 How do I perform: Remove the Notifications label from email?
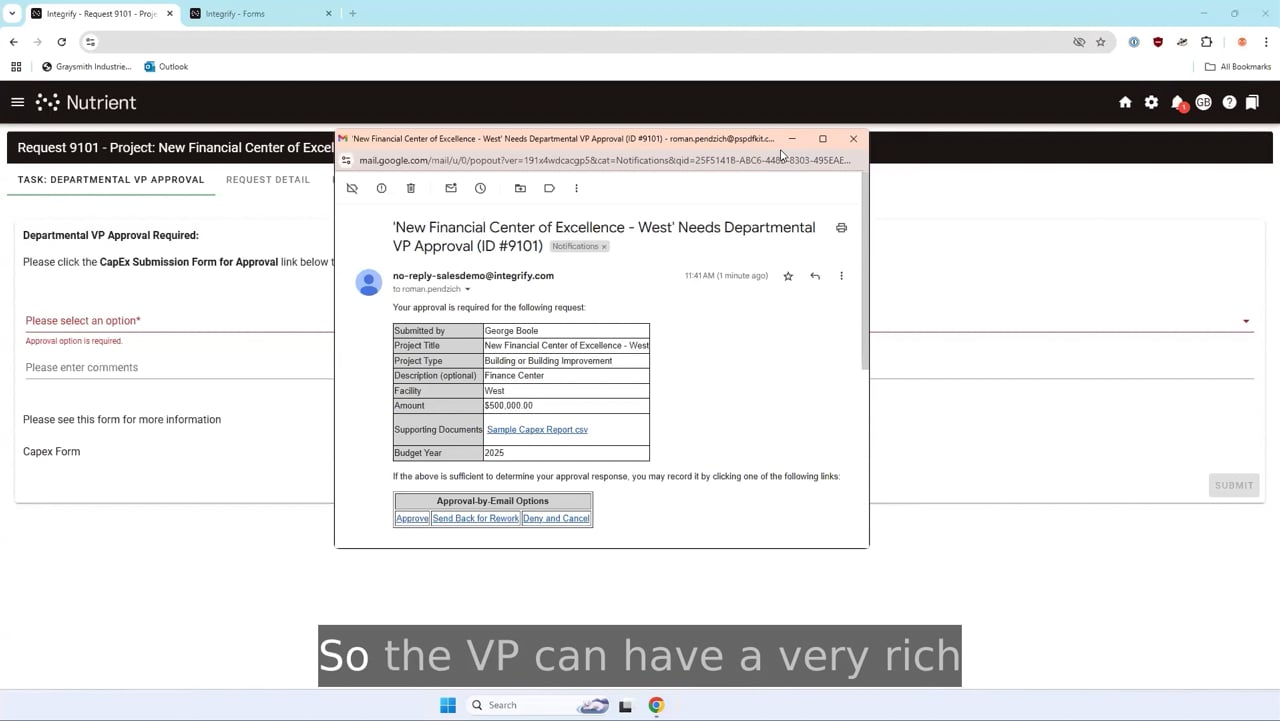pyautogui.click(x=604, y=247)
